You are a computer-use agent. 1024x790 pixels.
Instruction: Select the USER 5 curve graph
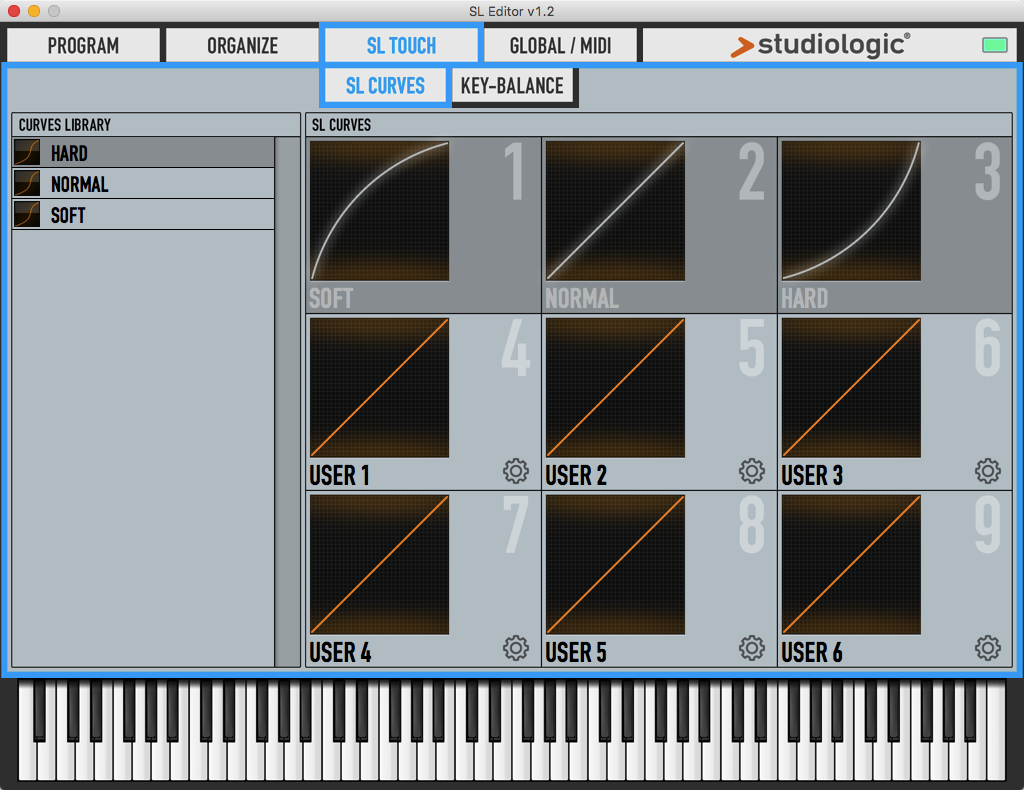615,565
